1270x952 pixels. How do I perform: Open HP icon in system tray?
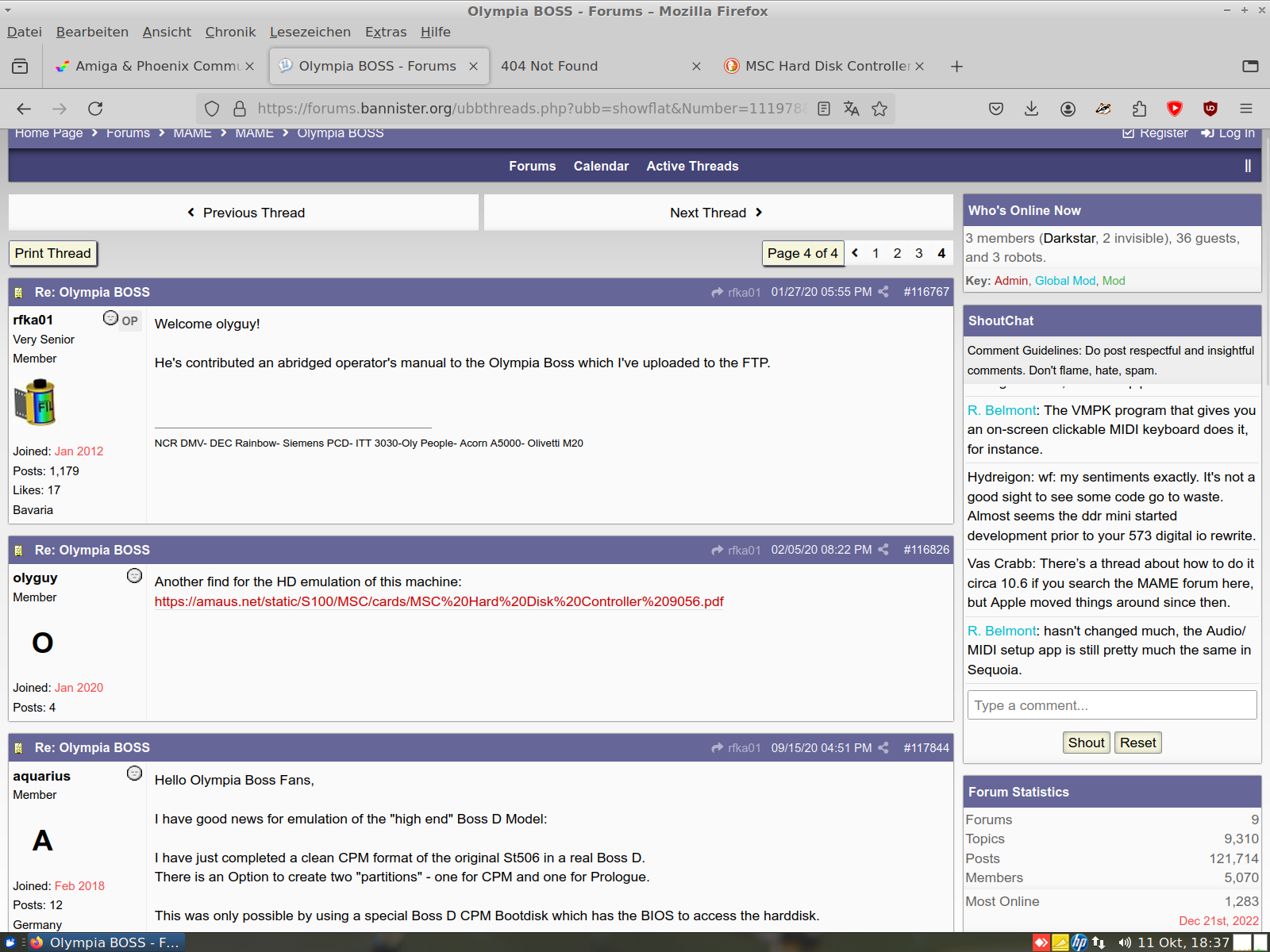click(1079, 942)
